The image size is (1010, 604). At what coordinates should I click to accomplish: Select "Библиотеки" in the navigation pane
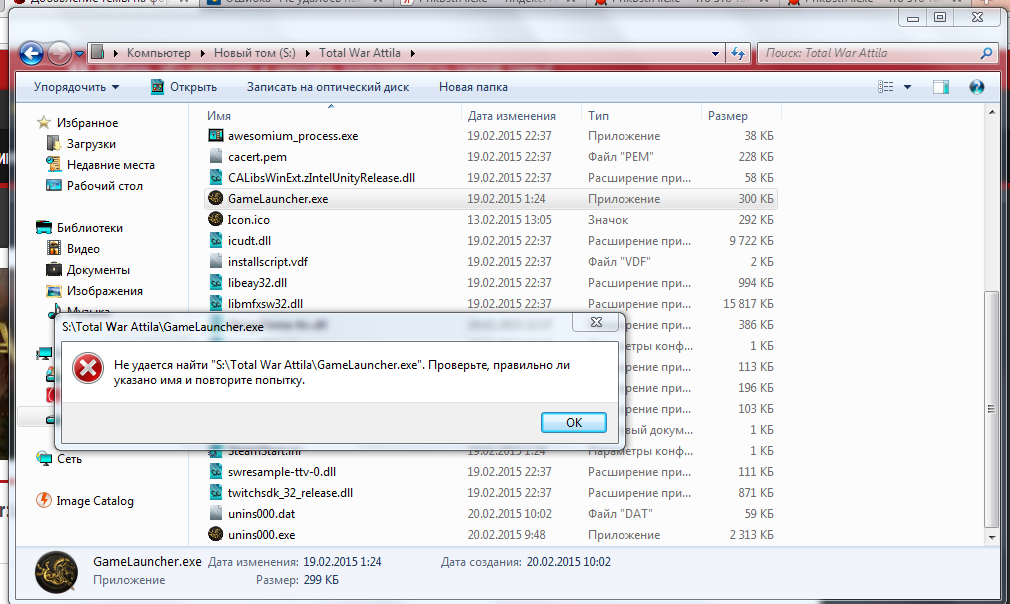click(x=89, y=227)
